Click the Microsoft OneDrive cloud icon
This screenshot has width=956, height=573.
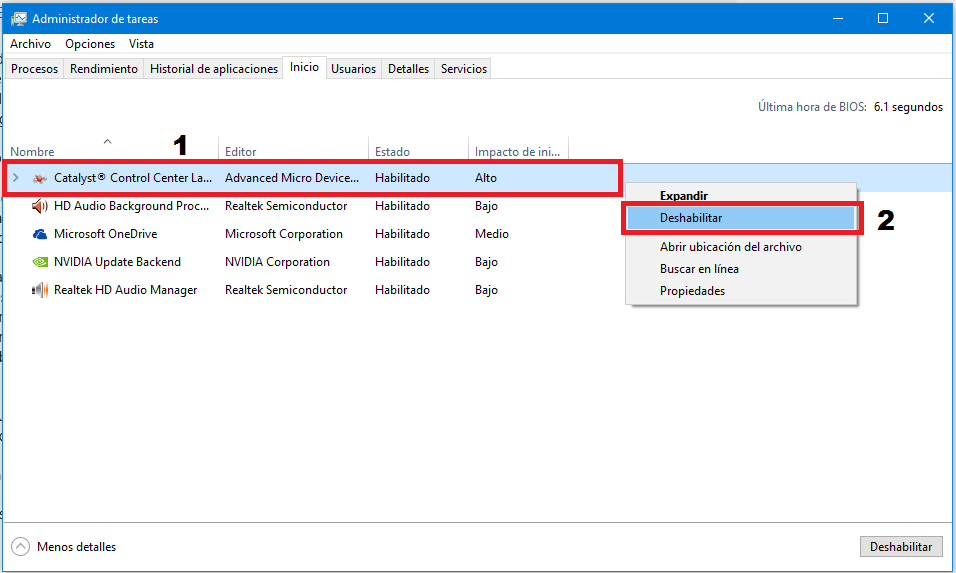40,234
